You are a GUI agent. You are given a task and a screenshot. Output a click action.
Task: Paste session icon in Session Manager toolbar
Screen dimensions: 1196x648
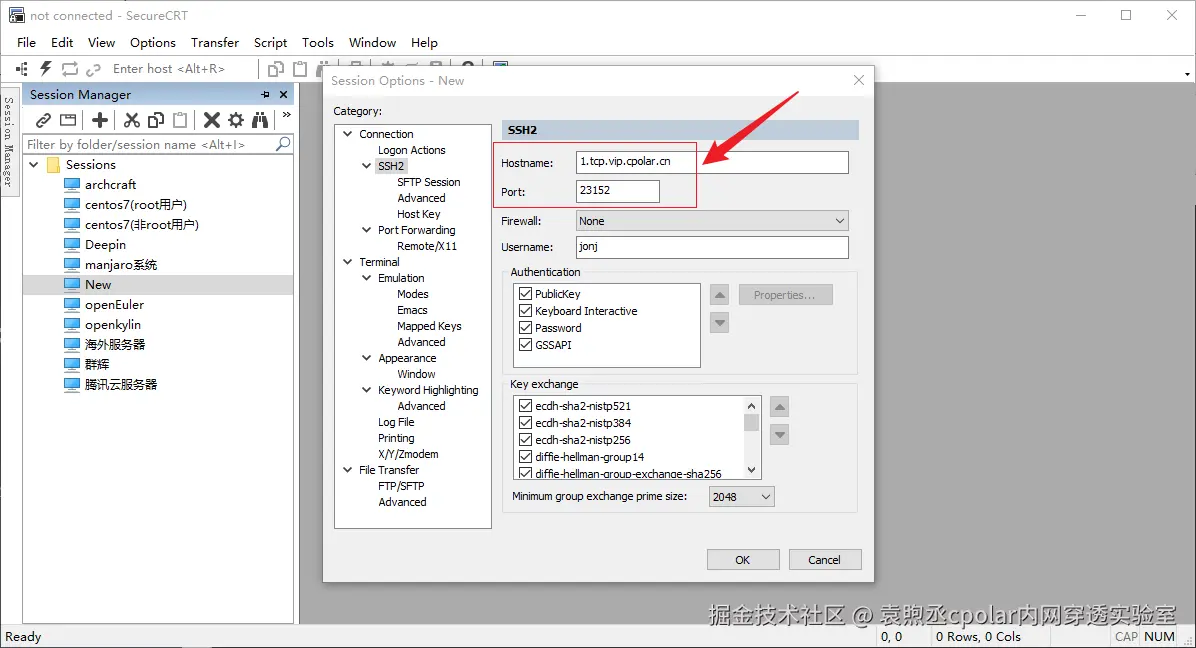tap(180, 120)
